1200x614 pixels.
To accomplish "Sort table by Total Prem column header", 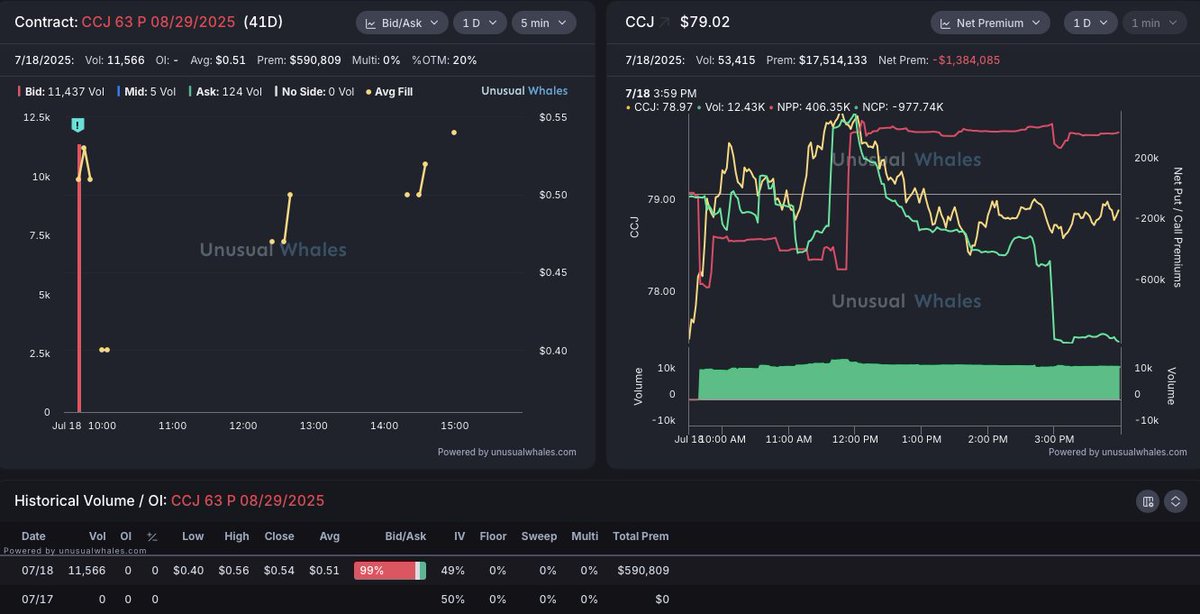I will coord(640,536).
